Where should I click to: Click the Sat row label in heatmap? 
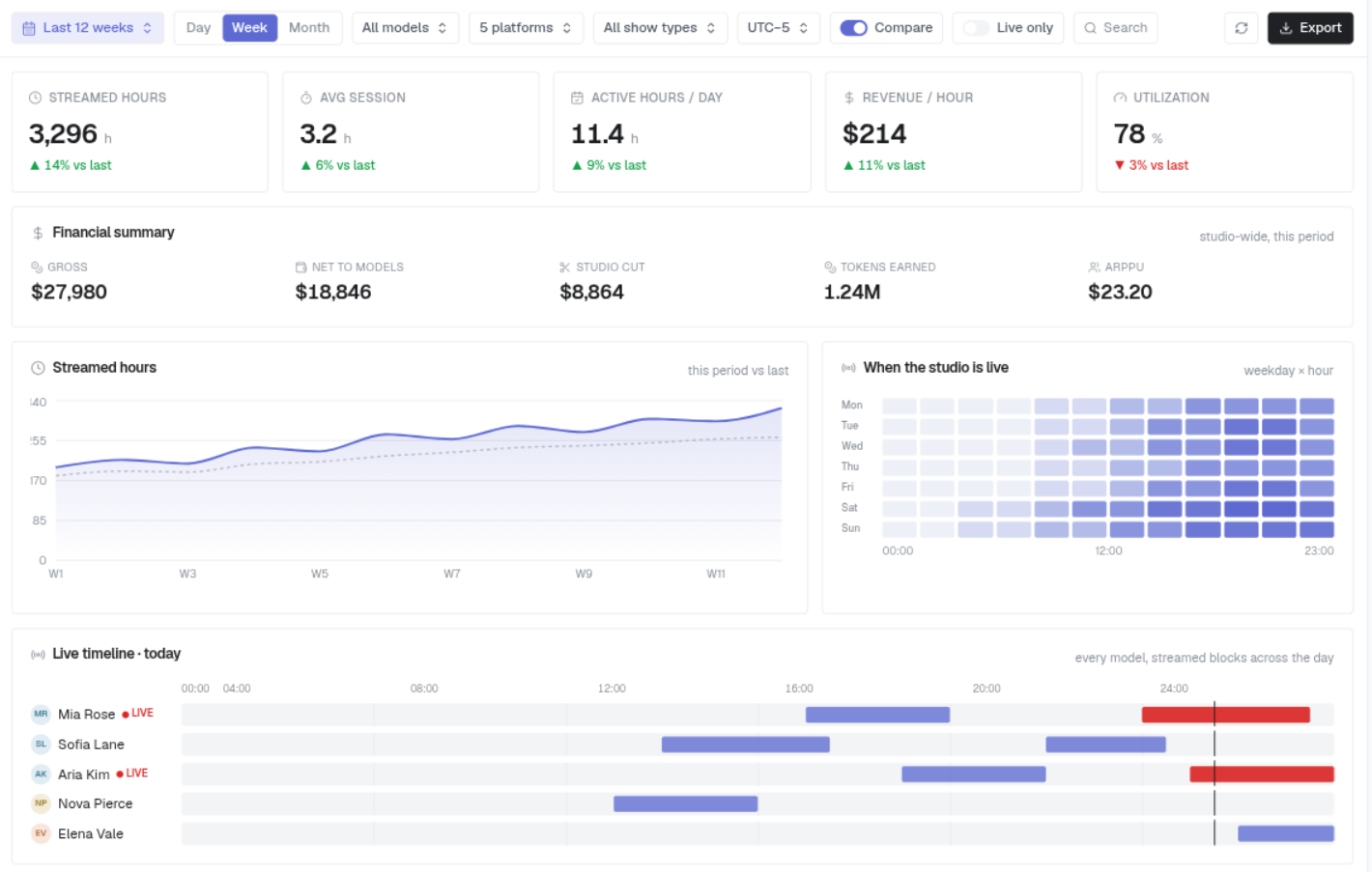tap(849, 508)
